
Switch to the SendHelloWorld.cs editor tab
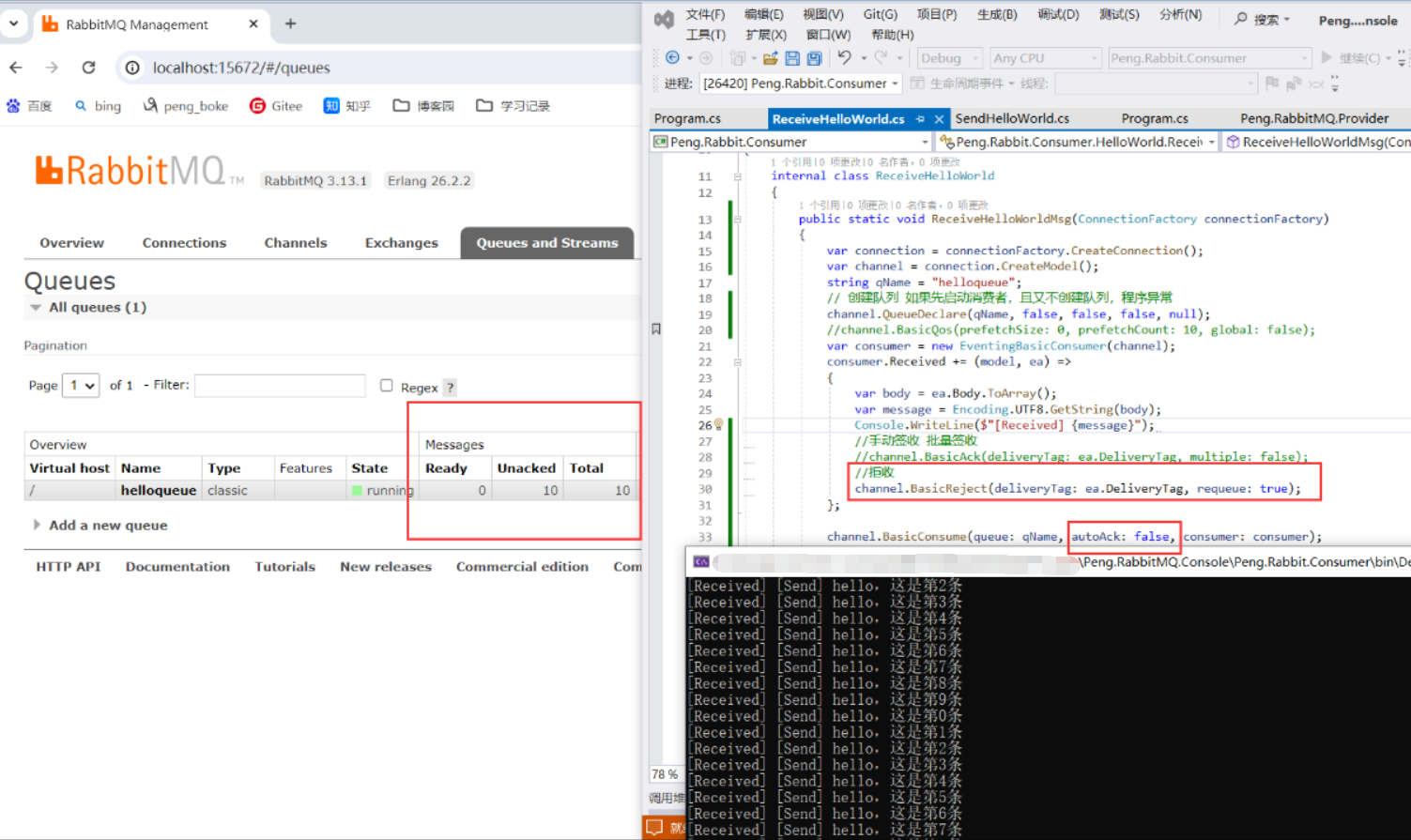pyautogui.click(x=1012, y=118)
